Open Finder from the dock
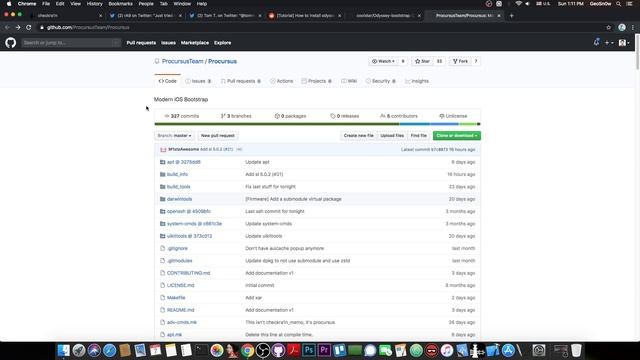This screenshot has width=640, height=360. [63, 350]
